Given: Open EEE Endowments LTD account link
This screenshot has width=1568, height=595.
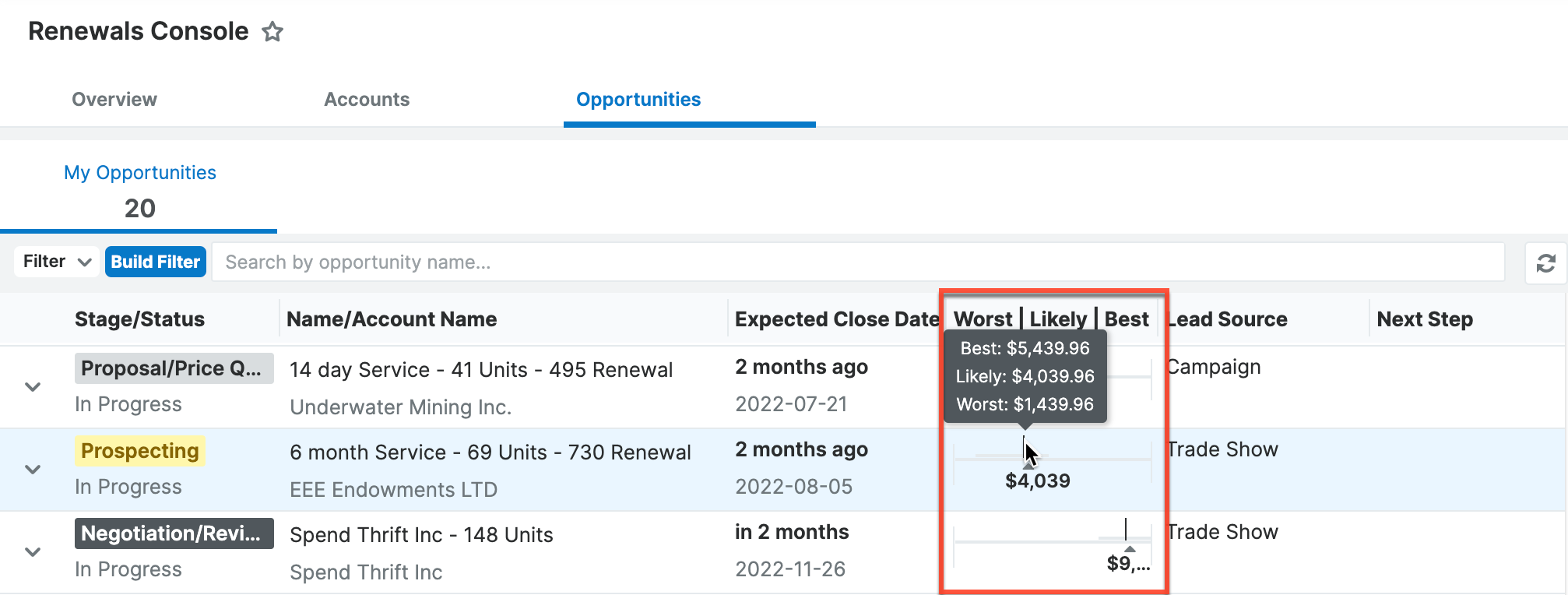Looking at the screenshot, I should 393,490.
